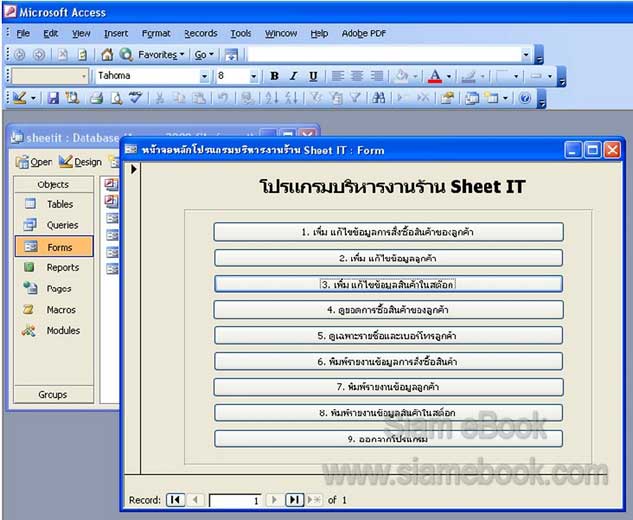The width and height of the screenshot is (633, 520).
Task: Print with the printer icon
Action: tap(96, 98)
